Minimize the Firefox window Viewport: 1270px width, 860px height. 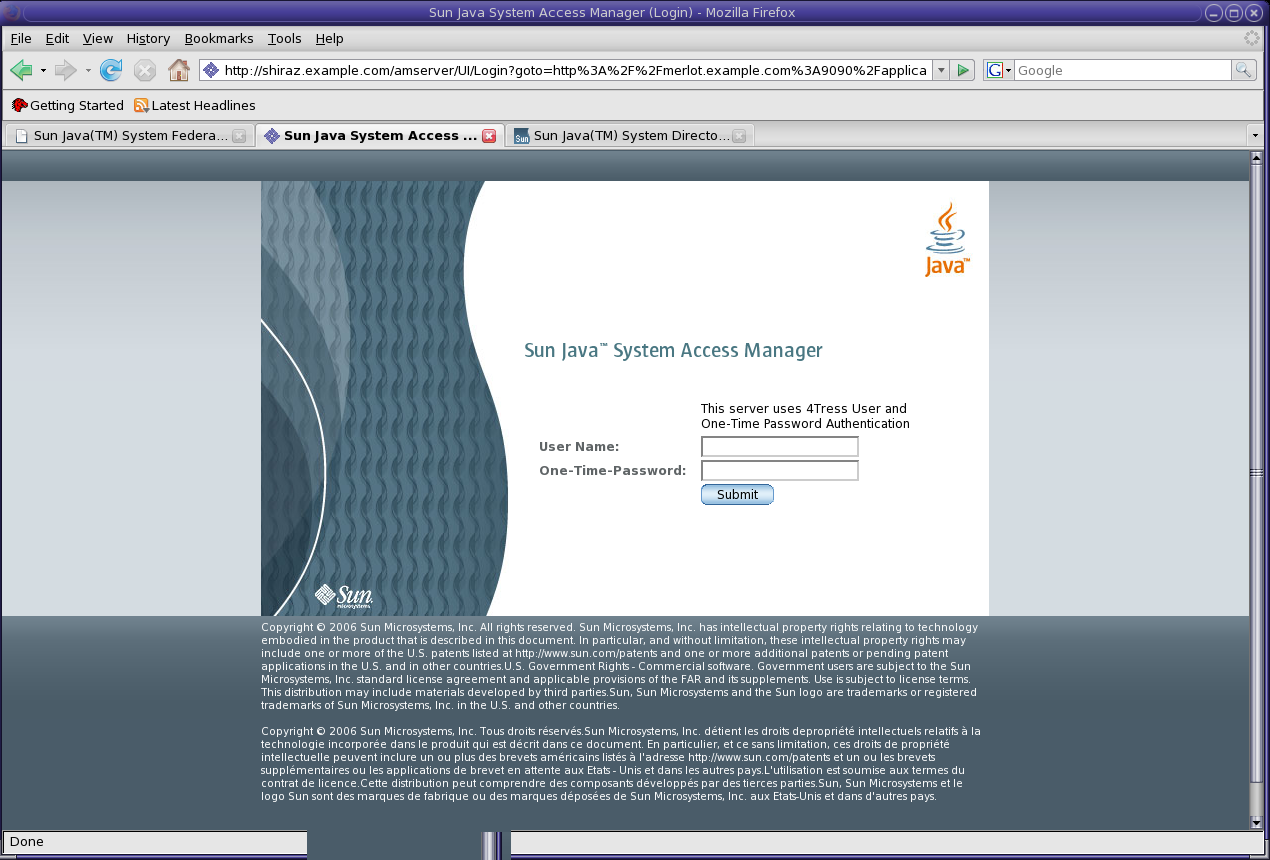1213,13
